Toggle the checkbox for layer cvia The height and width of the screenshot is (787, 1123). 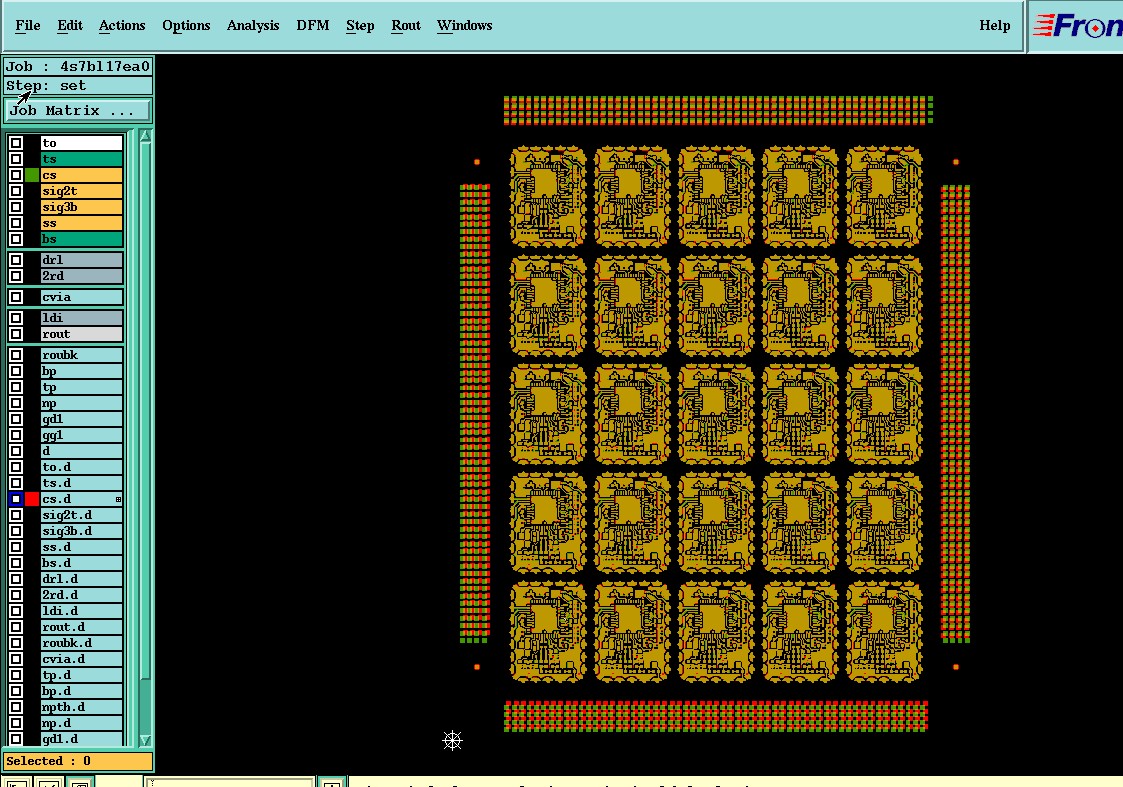[16, 297]
